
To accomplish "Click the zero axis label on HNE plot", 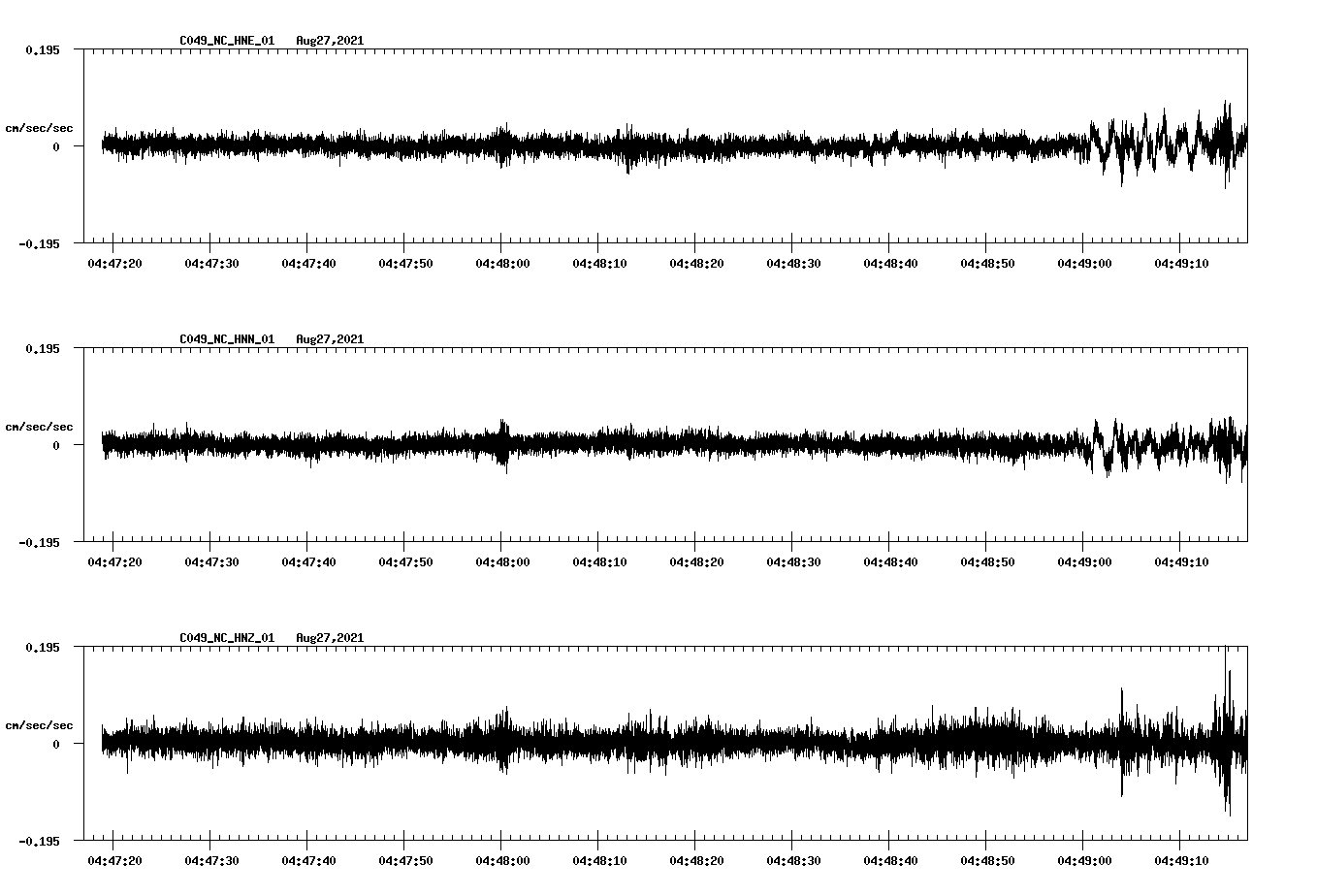I will [x=56, y=146].
